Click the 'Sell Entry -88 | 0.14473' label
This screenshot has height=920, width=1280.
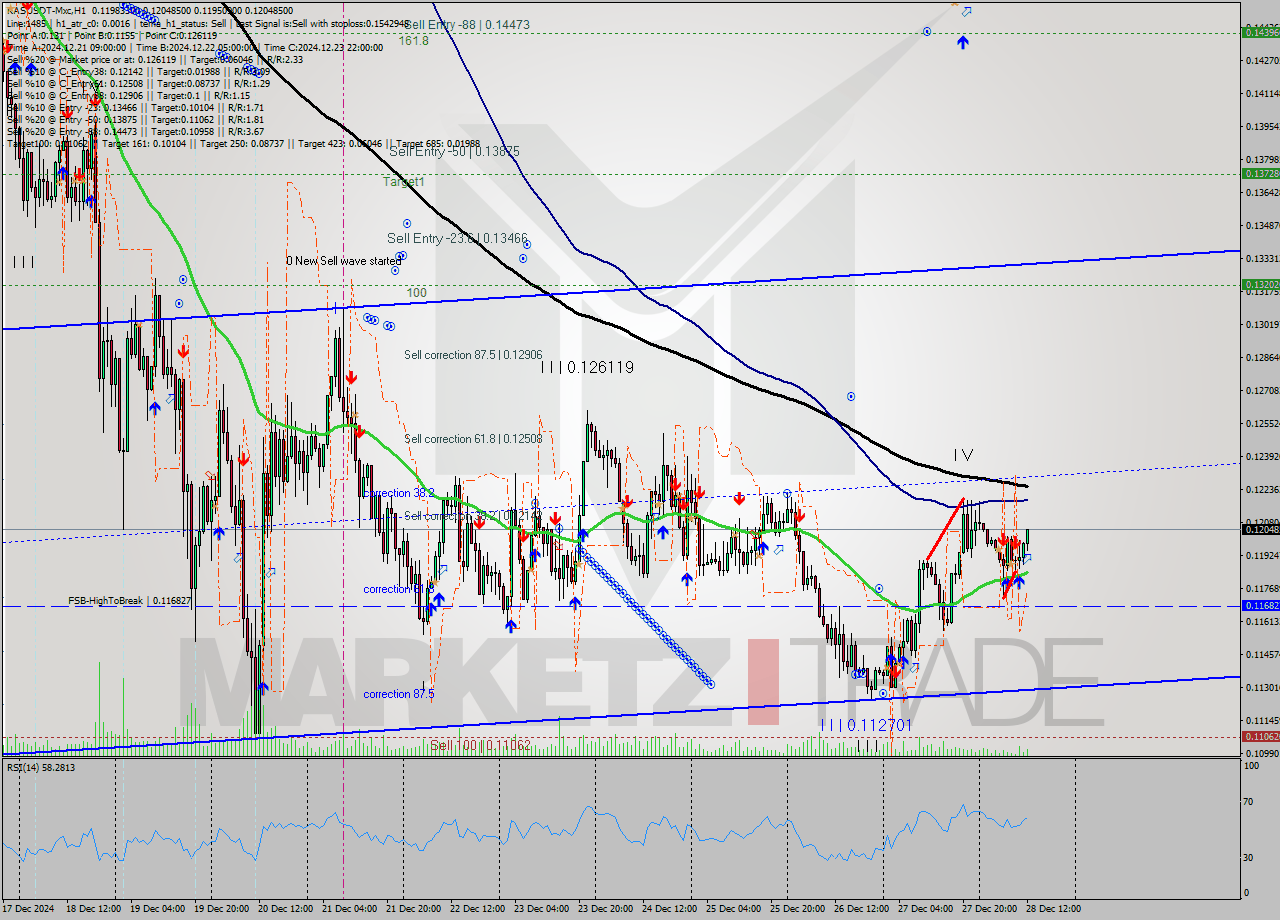(x=467, y=23)
